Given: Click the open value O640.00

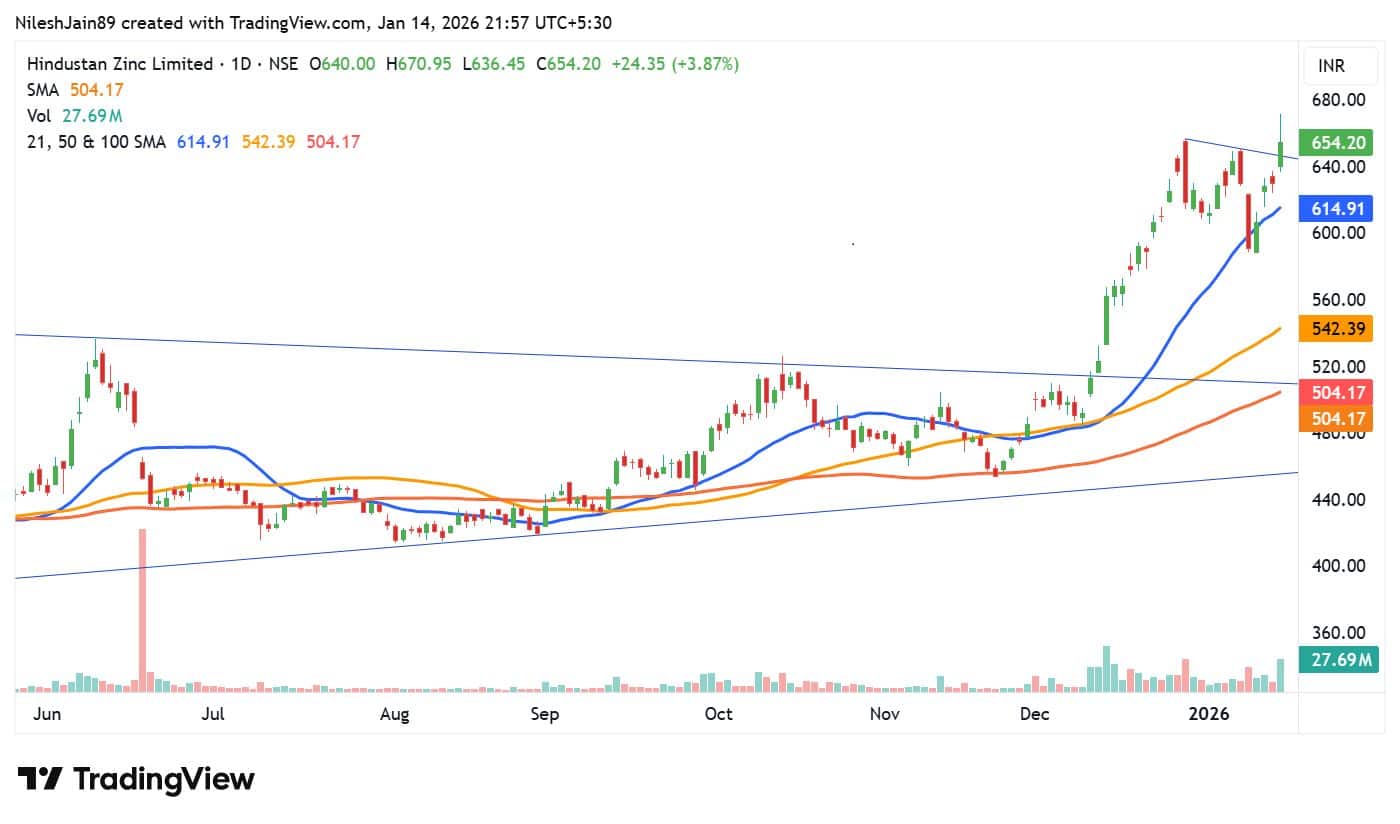Looking at the screenshot, I should click(343, 64).
